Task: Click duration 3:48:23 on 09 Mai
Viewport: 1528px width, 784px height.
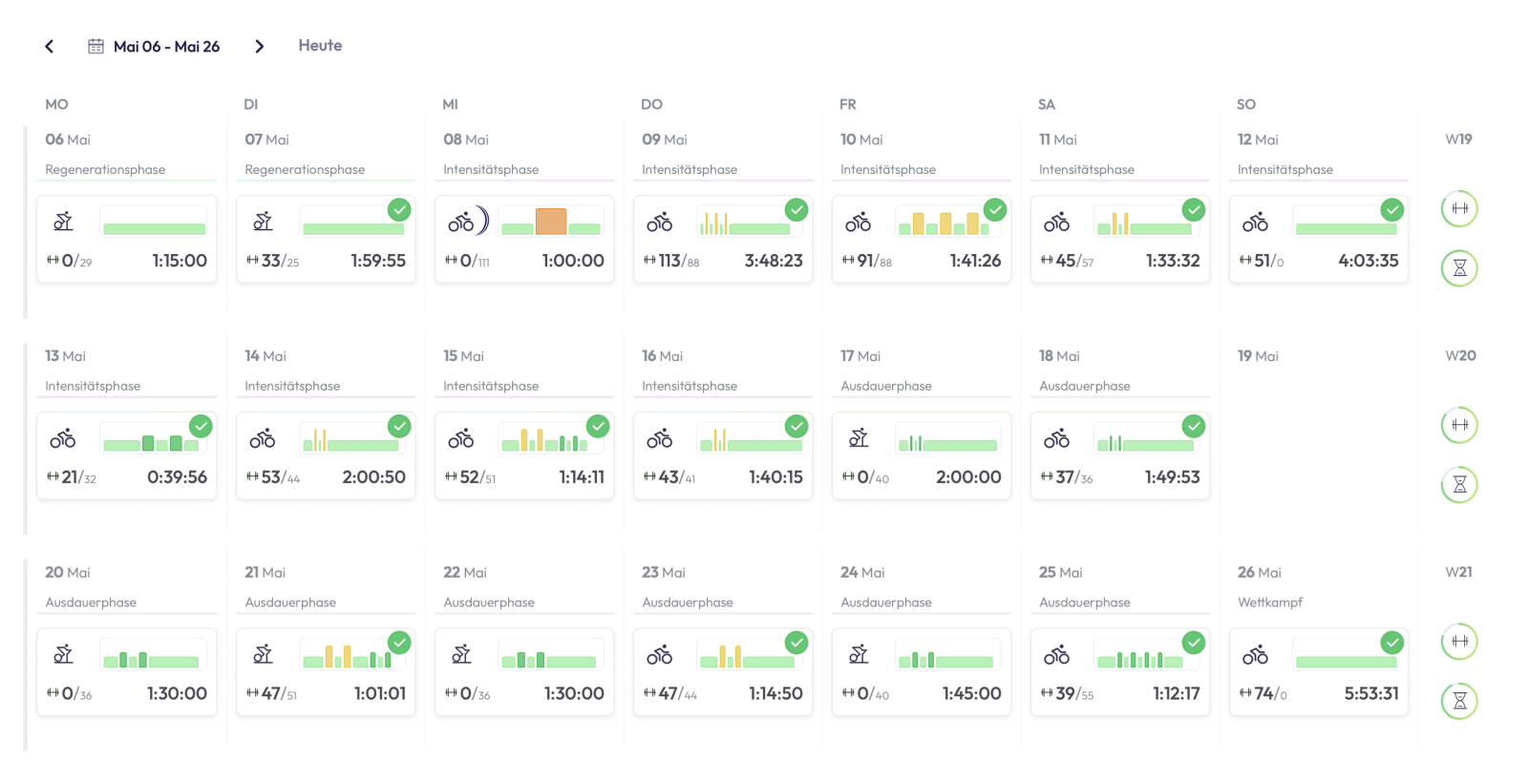Action: 774,261
